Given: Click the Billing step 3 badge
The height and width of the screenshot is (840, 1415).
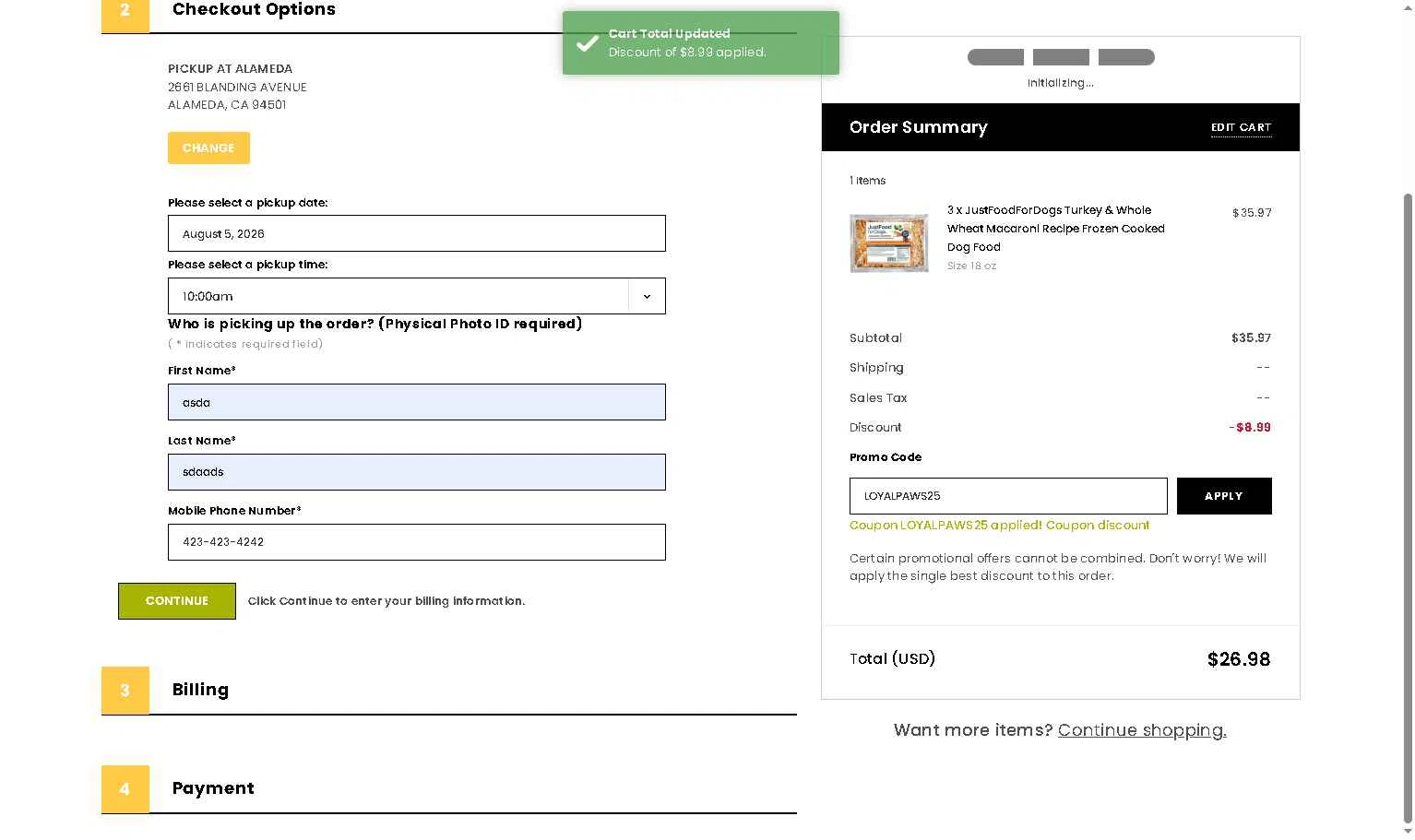Looking at the screenshot, I should coord(125,691).
